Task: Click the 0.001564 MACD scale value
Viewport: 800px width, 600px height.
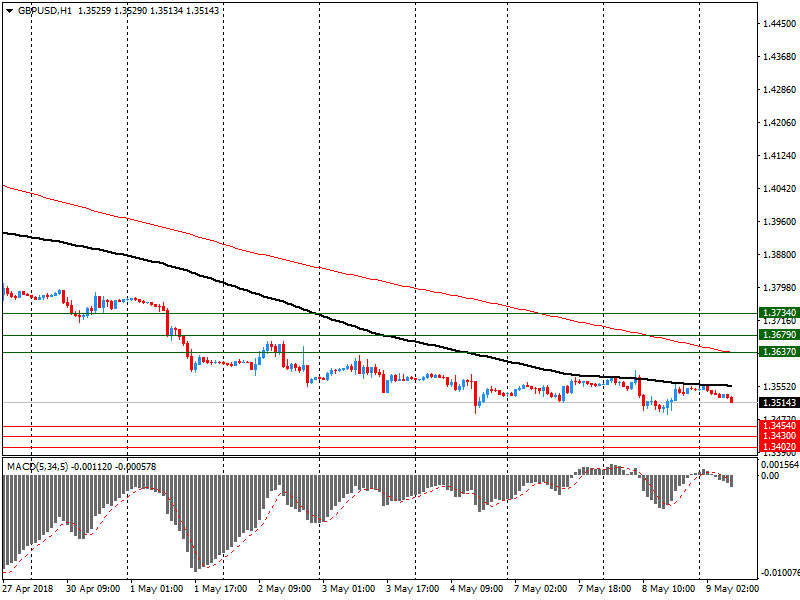Action: (x=780, y=465)
